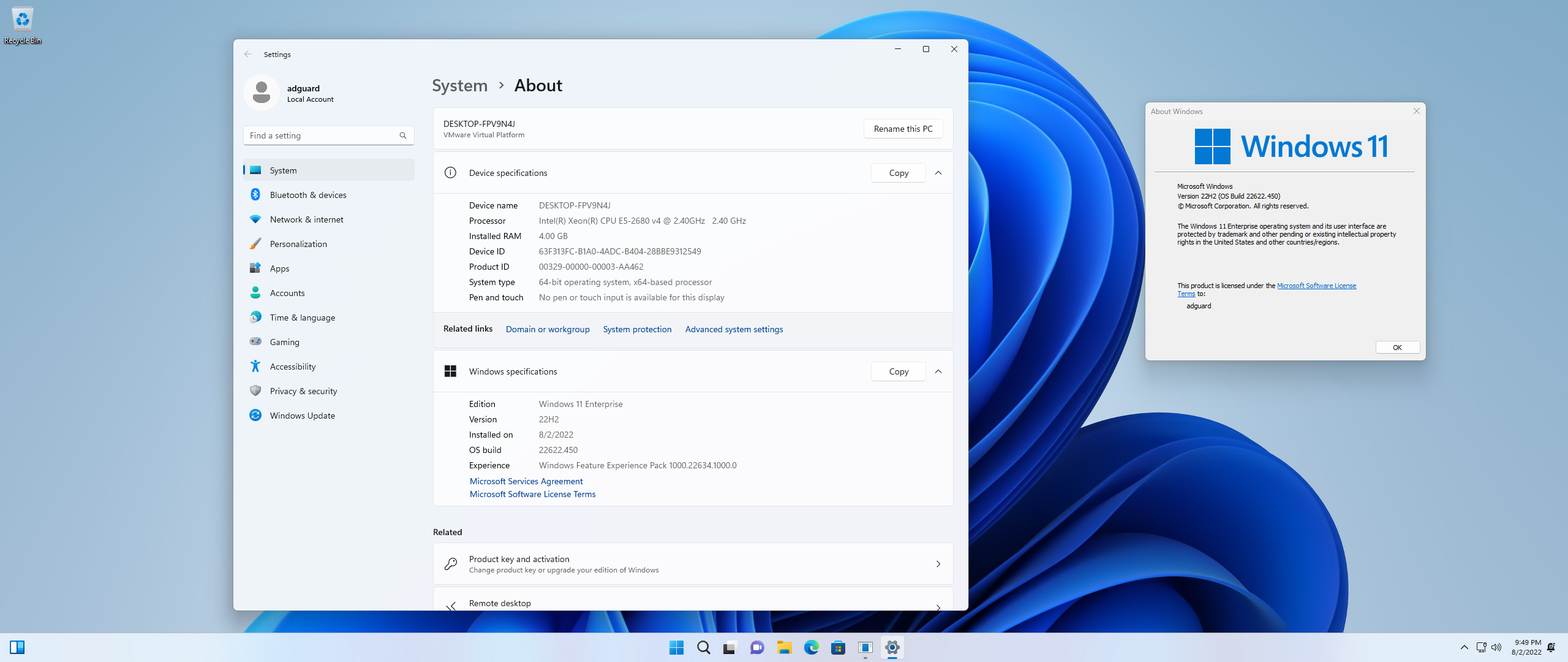Open System protection link
The width and height of the screenshot is (1568, 662).
(637, 329)
